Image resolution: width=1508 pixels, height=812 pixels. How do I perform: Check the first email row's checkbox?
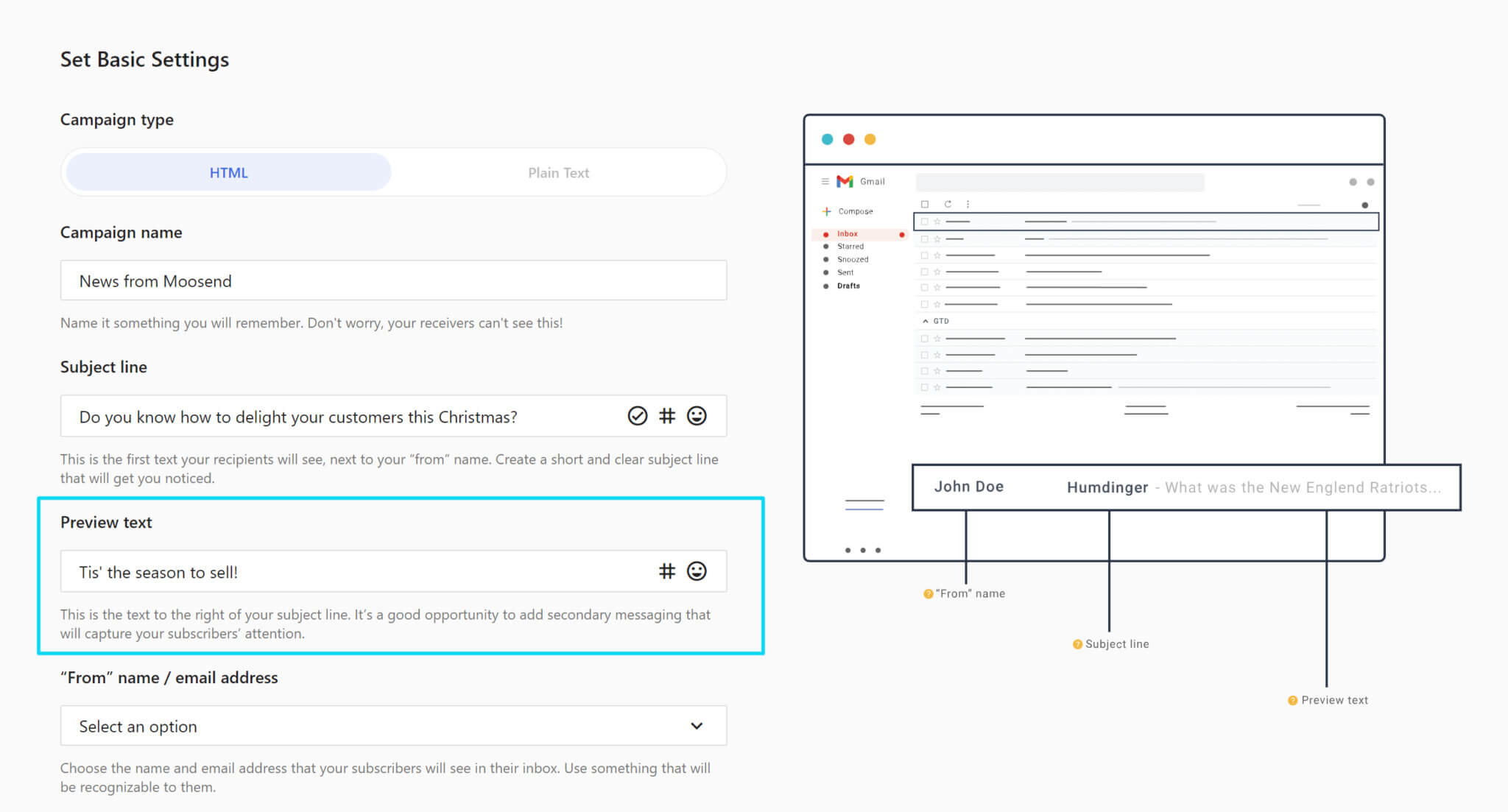tap(925, 221)
